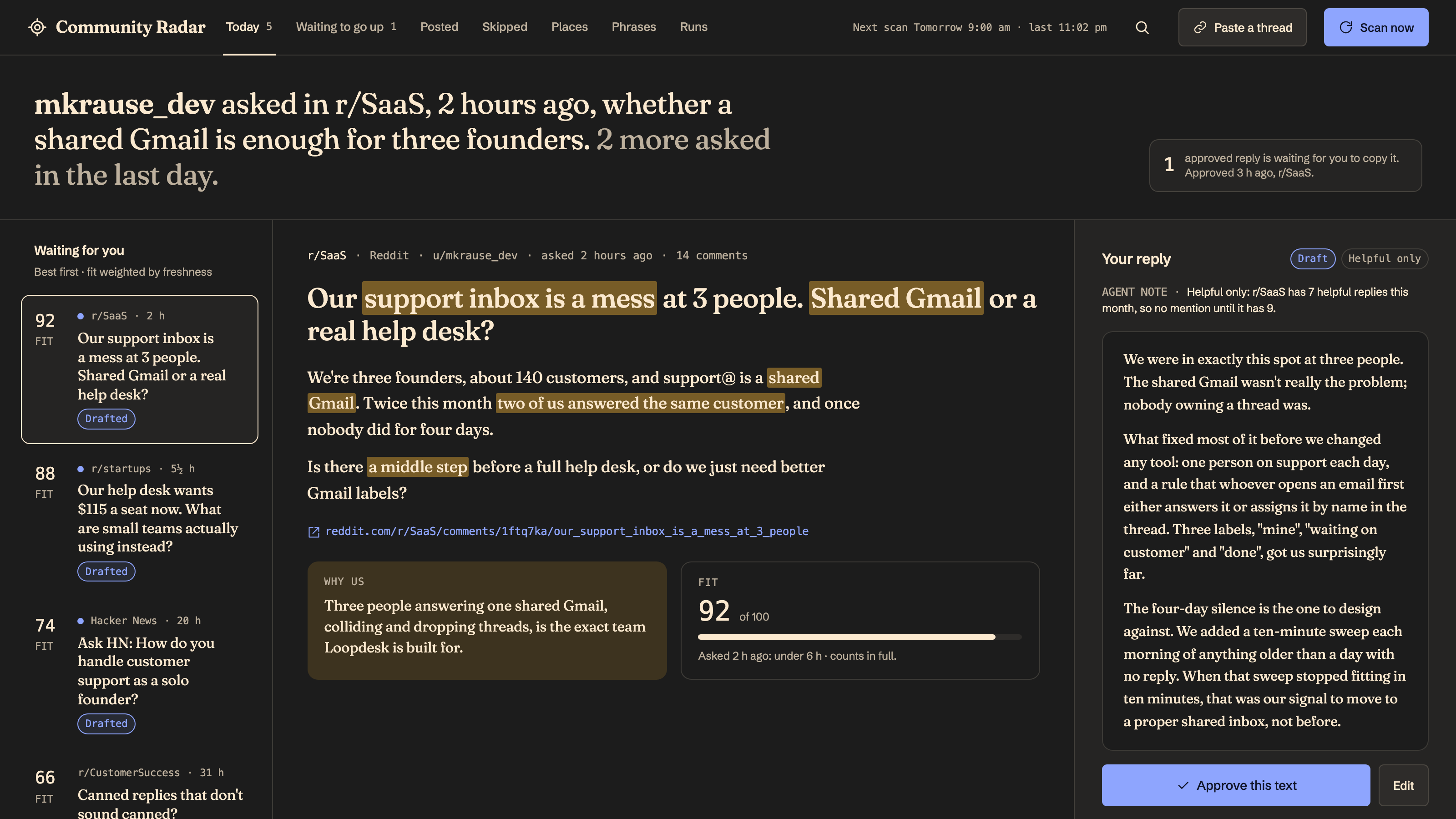Screen dimensions: 1456x819
Task: Click the refresh icon in Scan now
Action: click(x=1346, y=28)
